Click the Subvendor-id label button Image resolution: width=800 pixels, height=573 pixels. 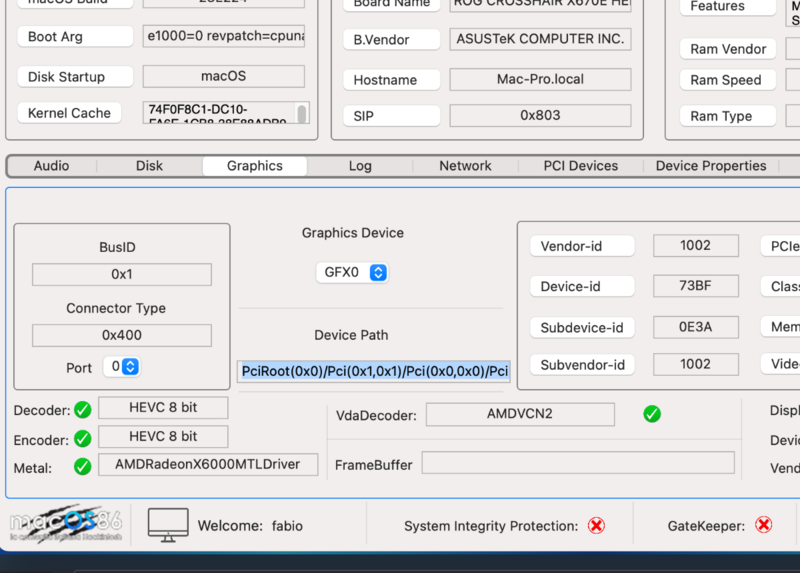point(582,365)
